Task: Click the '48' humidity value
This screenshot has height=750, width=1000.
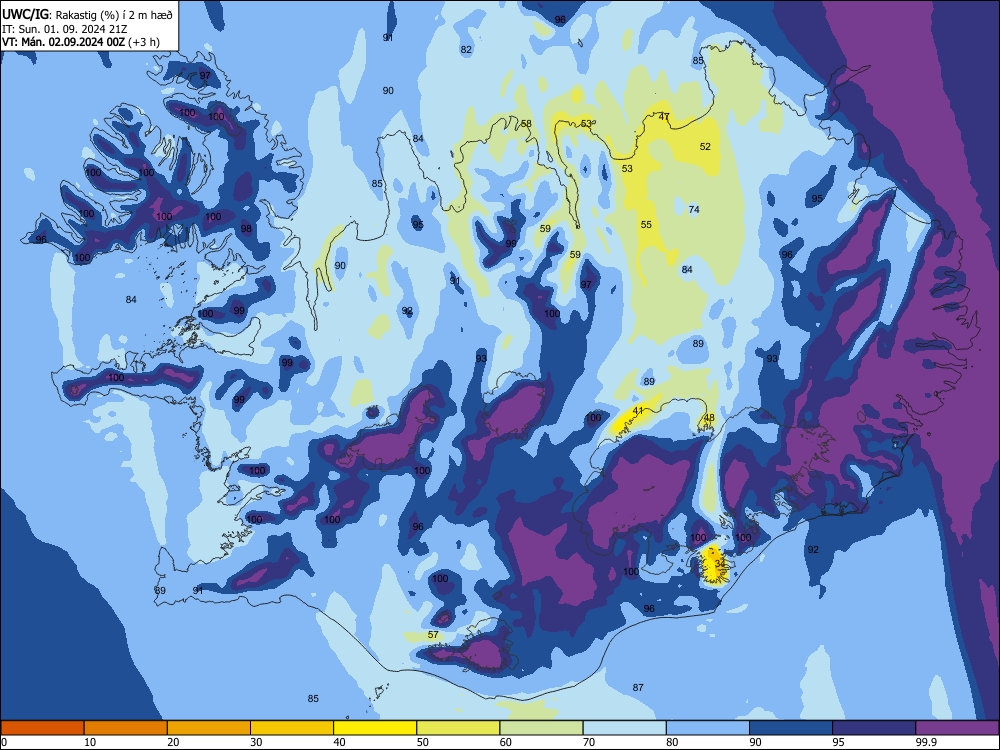Action: [x=709, y=418]
